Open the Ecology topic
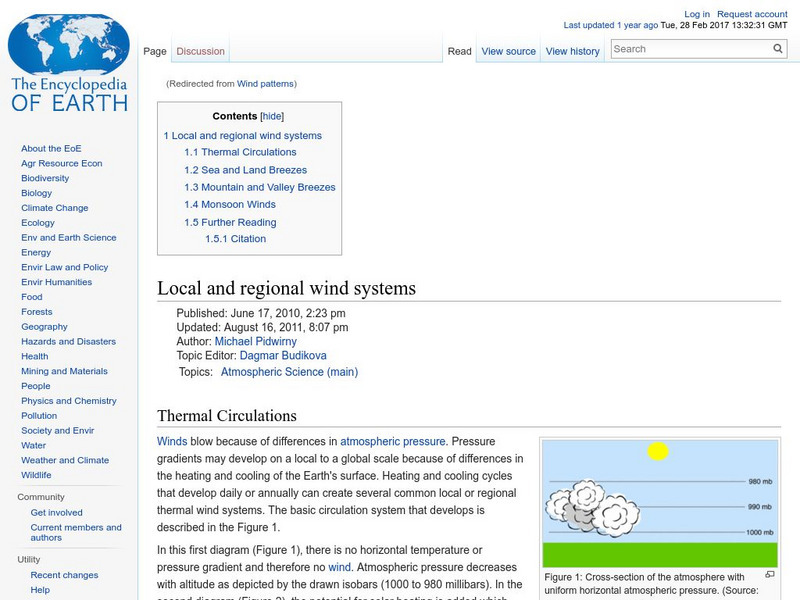The width and height of the screenshot is (800, 600). tap(38, 222)
